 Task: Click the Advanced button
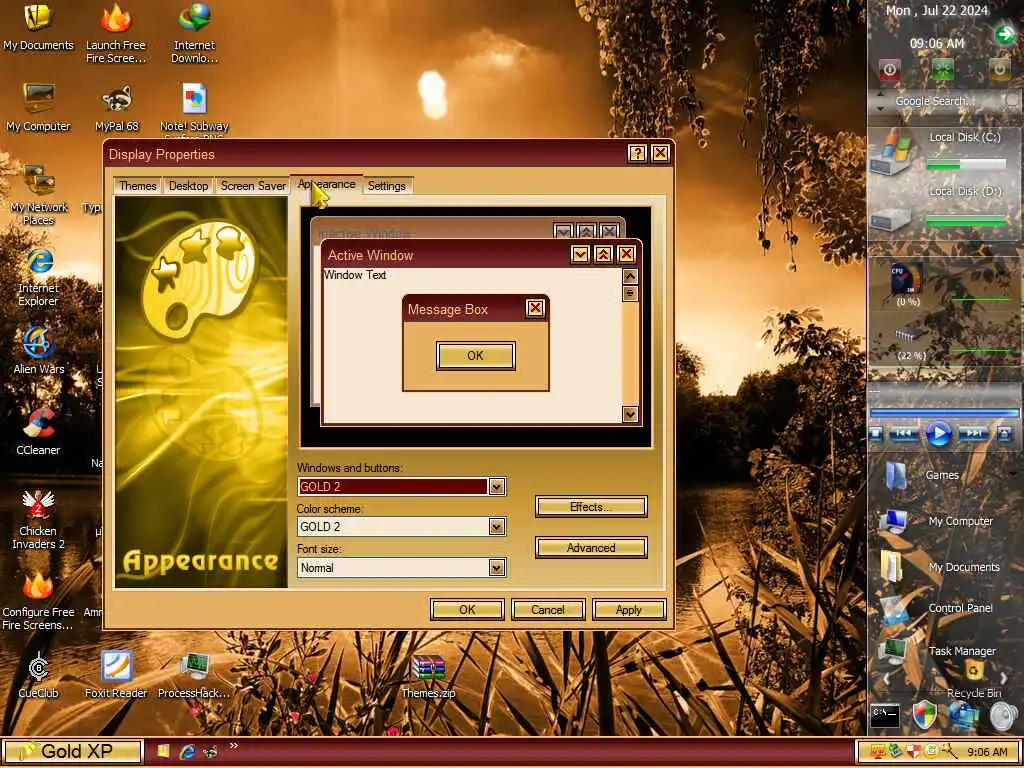click(x=591, y=548)
